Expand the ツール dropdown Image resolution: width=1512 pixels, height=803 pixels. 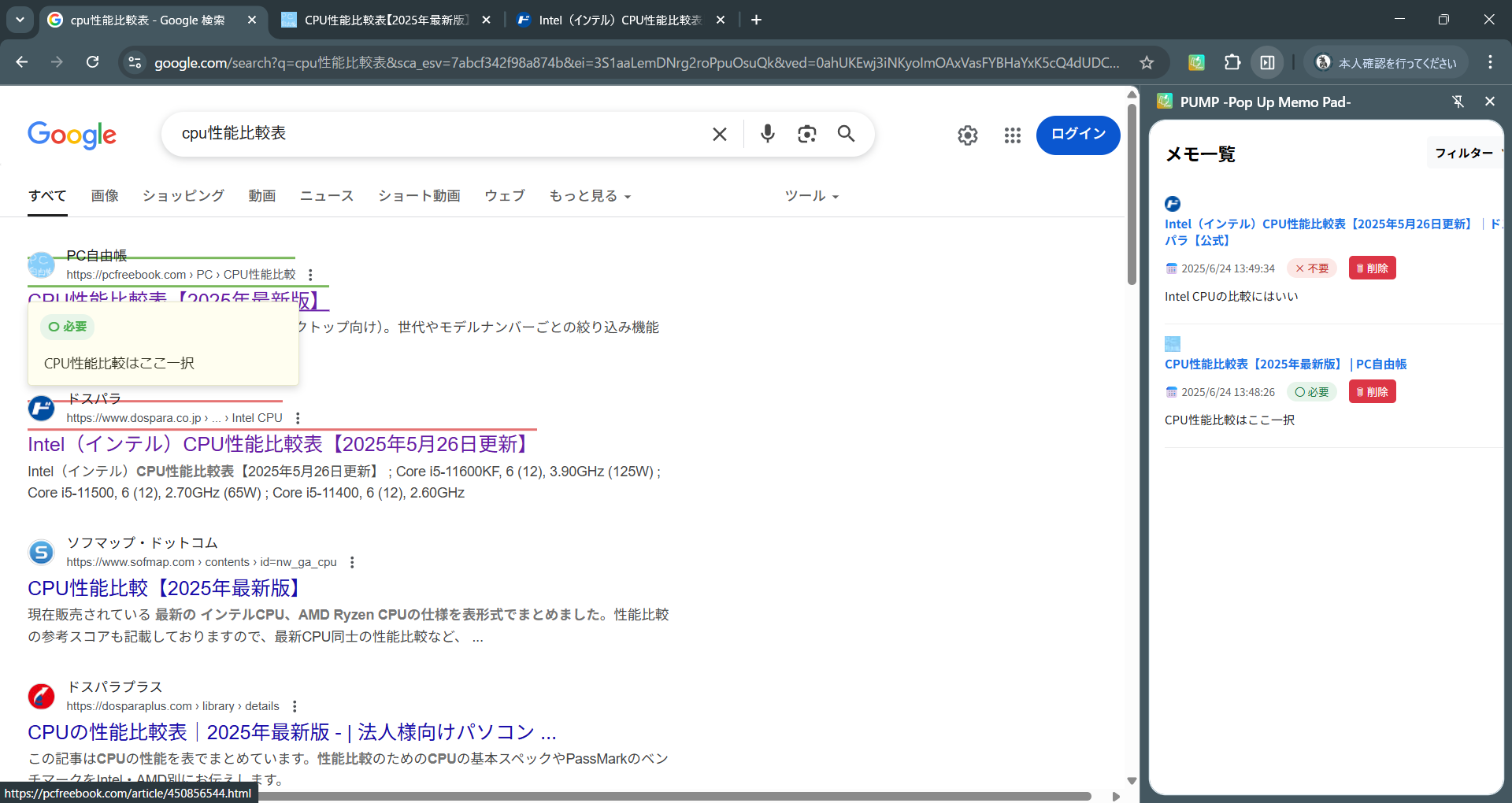pos(812,196)
